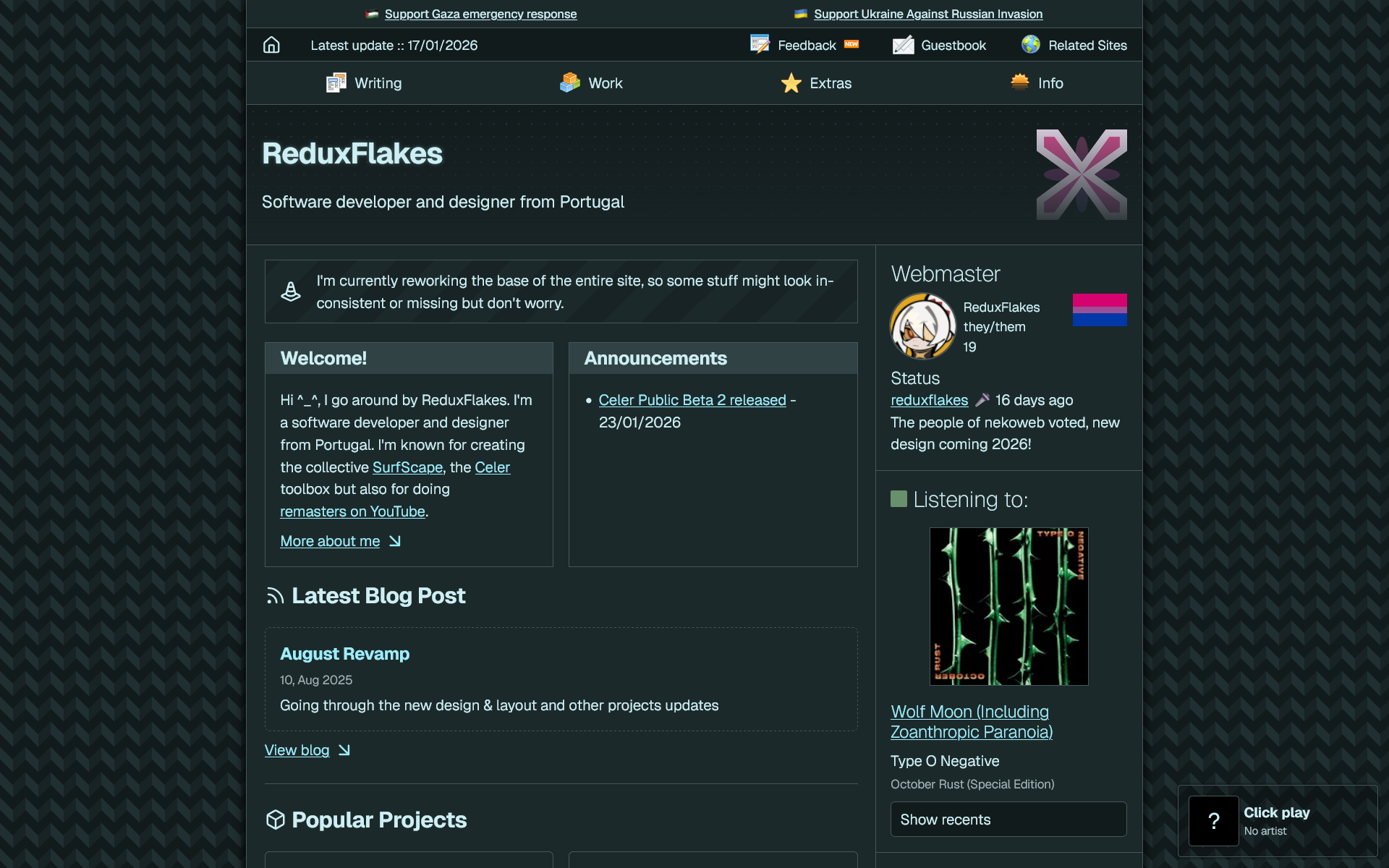The width and height of the screenshot is (1389, 868).
Task: Expand the Show recents section
Action: (1008, 820)
